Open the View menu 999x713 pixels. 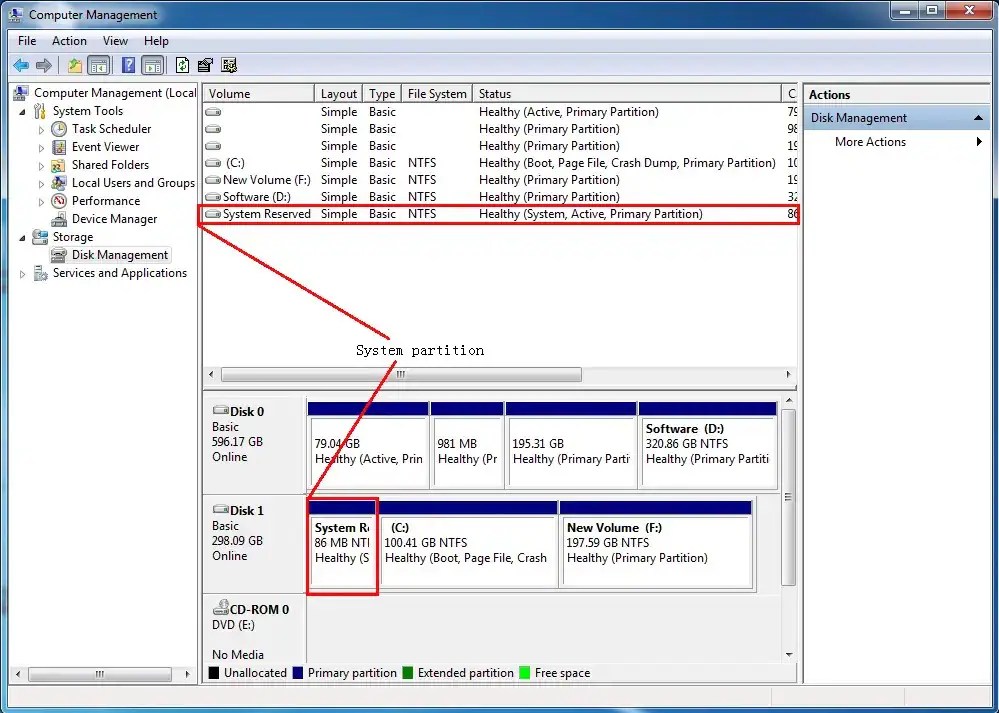[115, 41]
